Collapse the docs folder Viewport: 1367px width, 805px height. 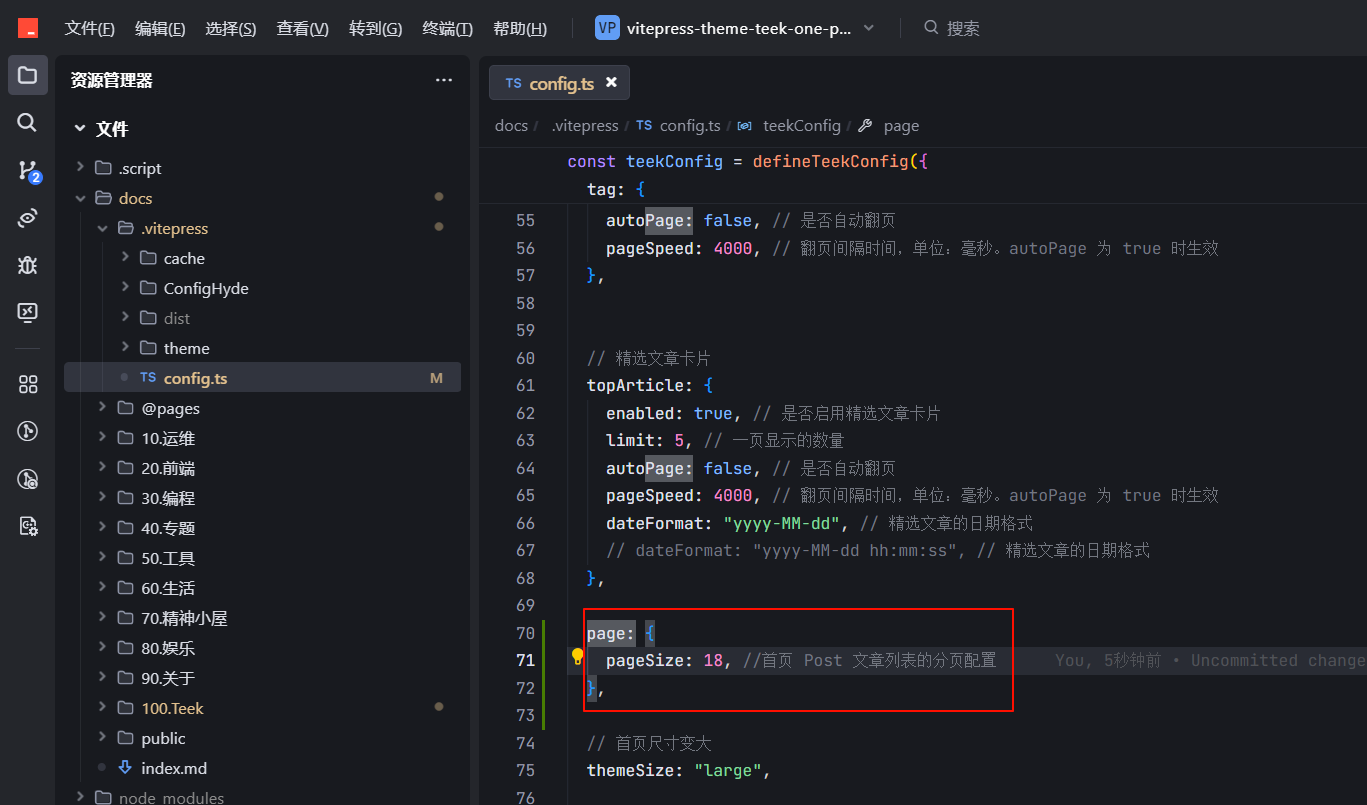click(262, 198)
